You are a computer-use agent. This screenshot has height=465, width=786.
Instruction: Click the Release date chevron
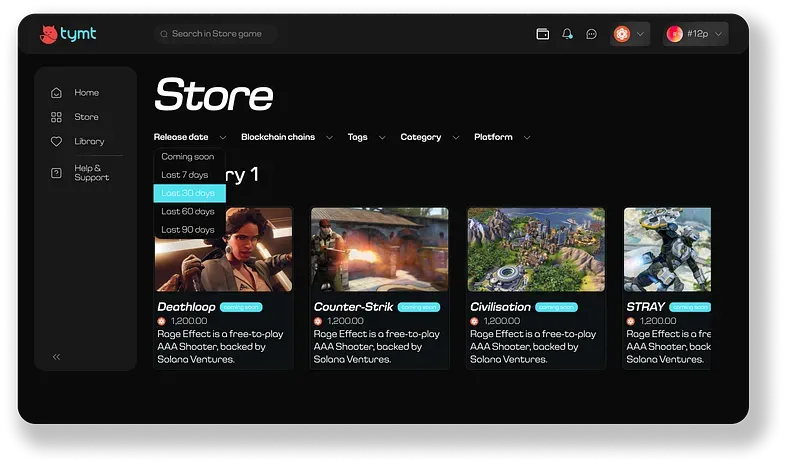coord(223,137)
